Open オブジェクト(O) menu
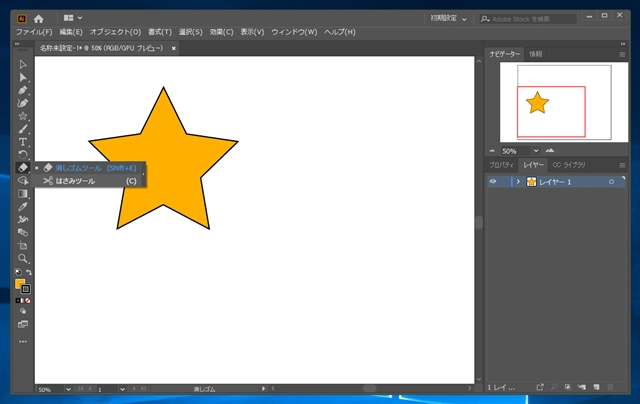This screenshot has width=640, height=404. [115, 32]
